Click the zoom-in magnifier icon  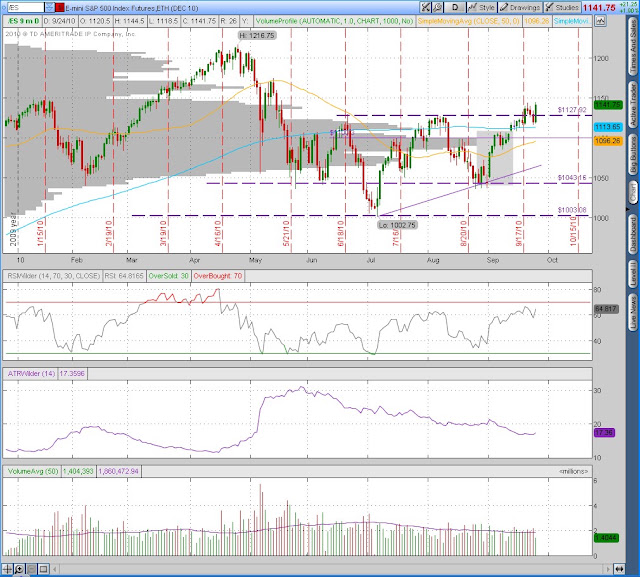click(x=19, y=569)
